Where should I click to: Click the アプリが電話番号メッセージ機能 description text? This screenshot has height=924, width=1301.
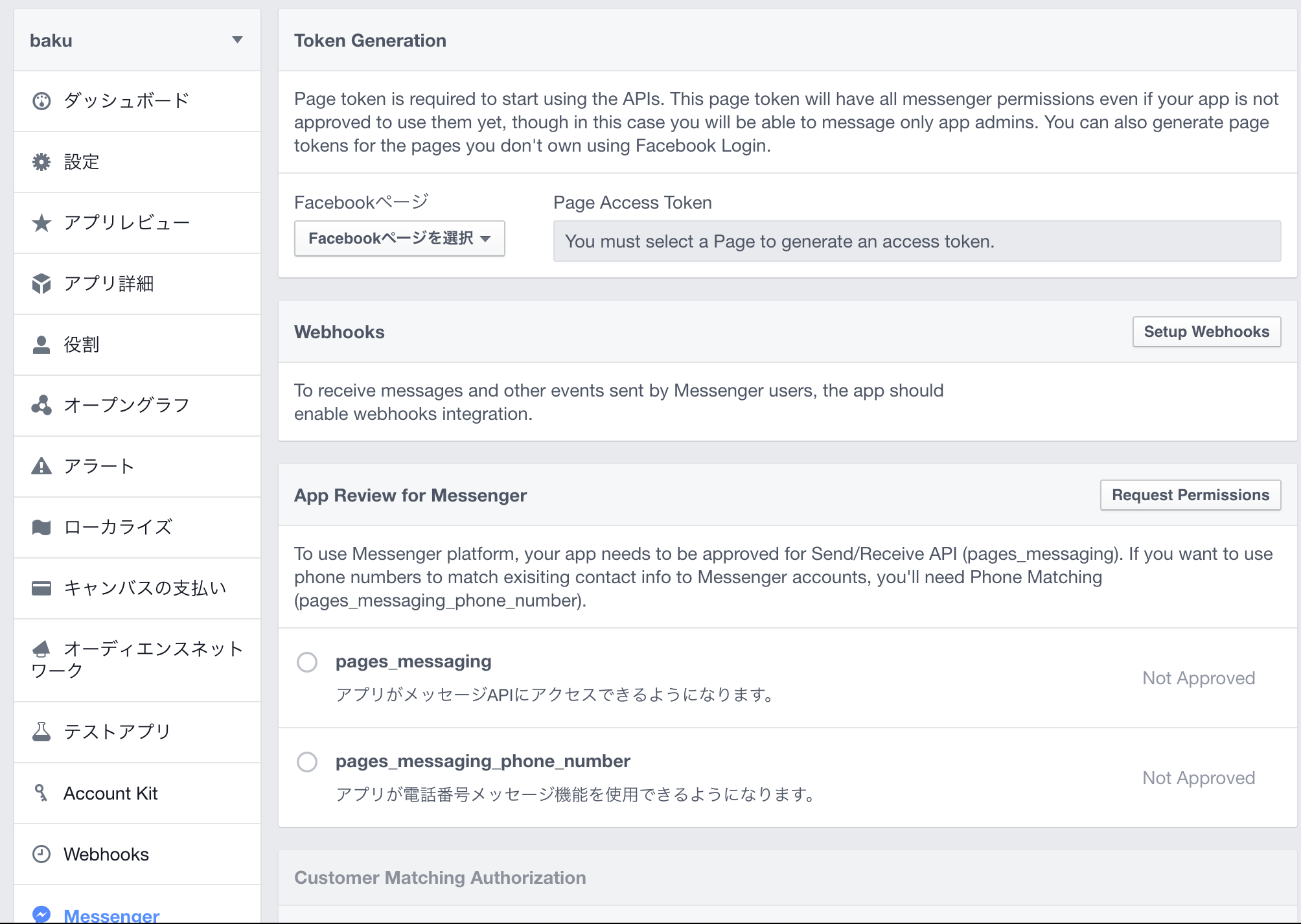tap(577, 794)
